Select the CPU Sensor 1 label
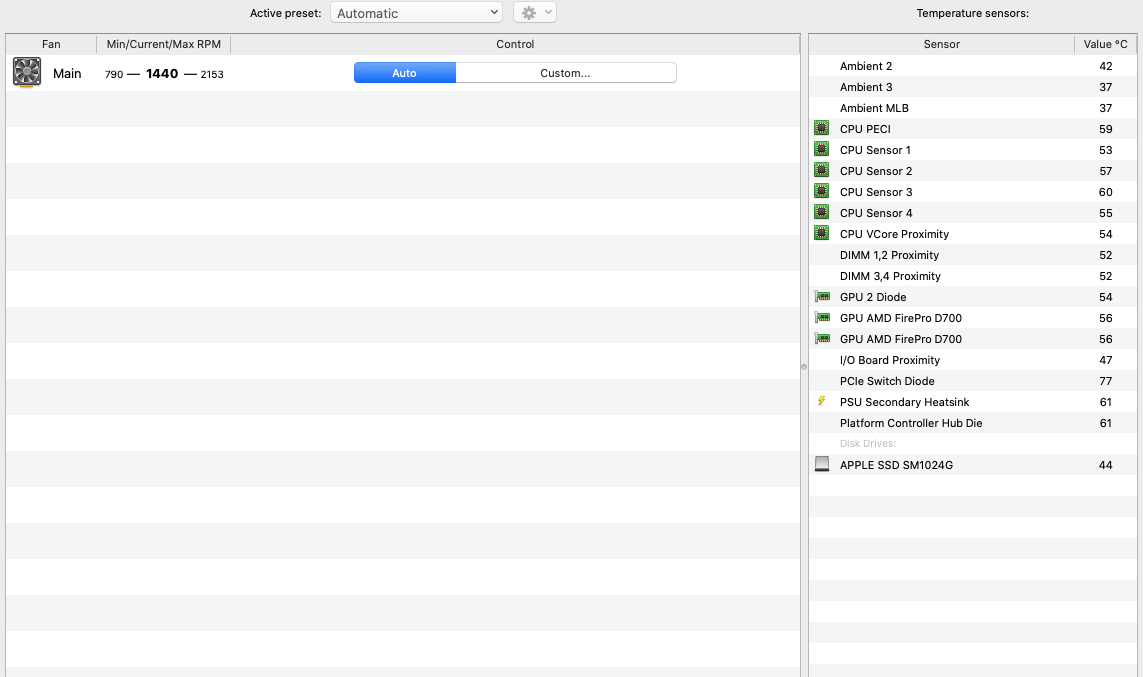The image size is (1143, 677). click(875, 150)
